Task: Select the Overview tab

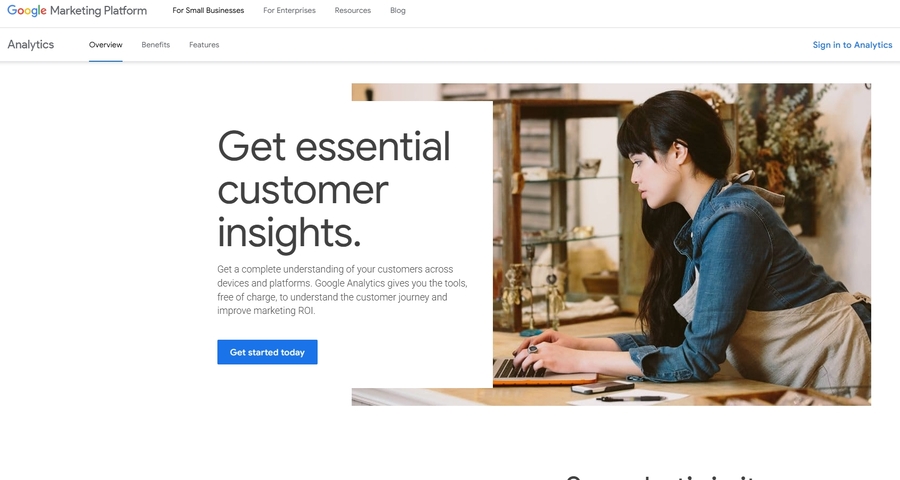Action: tap(106, 45)
